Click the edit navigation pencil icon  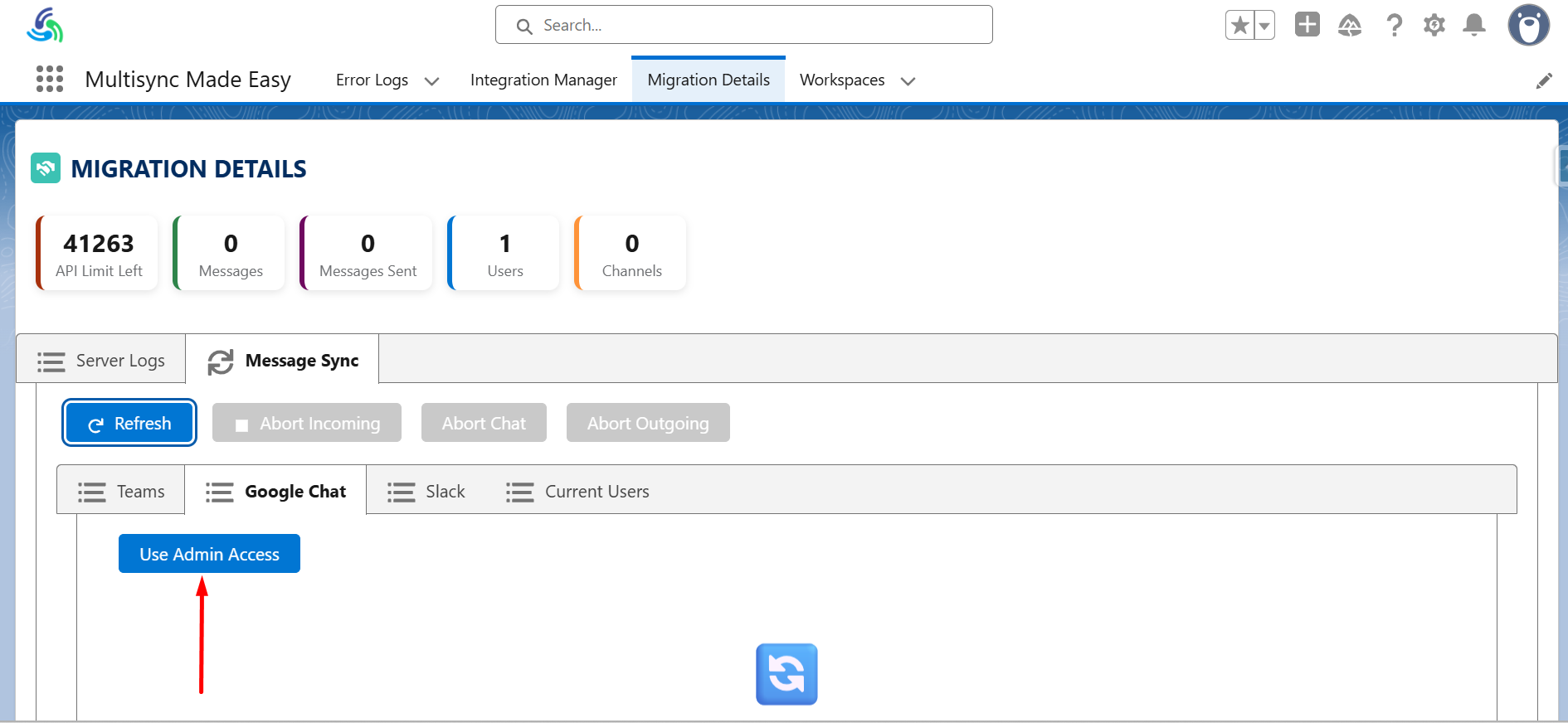click(x=1544, y=80)
